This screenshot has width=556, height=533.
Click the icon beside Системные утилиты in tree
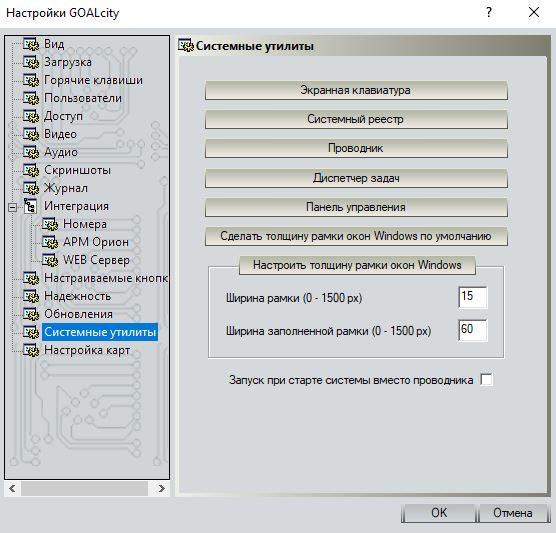pyautogui.click(x=31, y=333)
